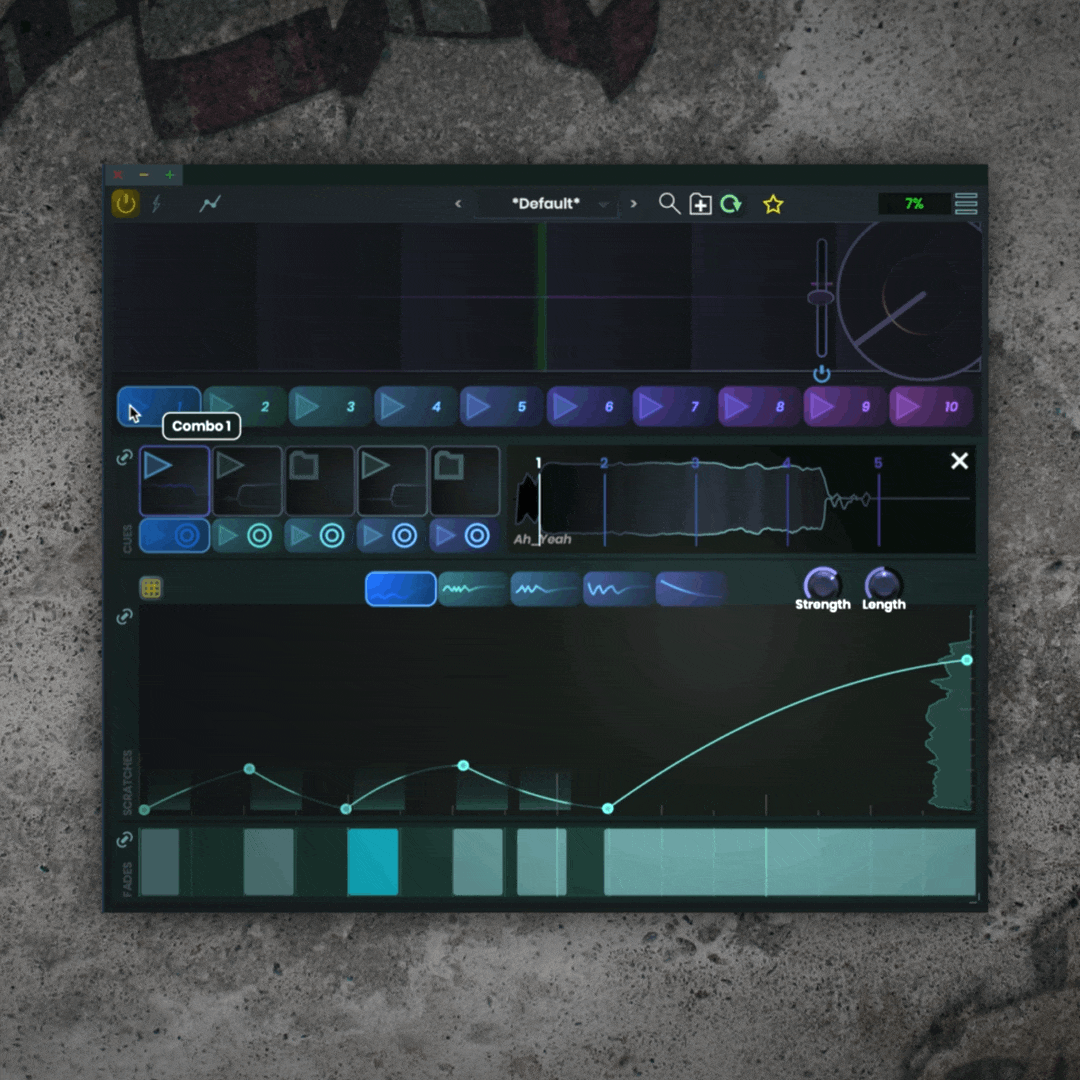Click the green reload preset icon
Screen dimensions: 1080x1080
point(731,205)
